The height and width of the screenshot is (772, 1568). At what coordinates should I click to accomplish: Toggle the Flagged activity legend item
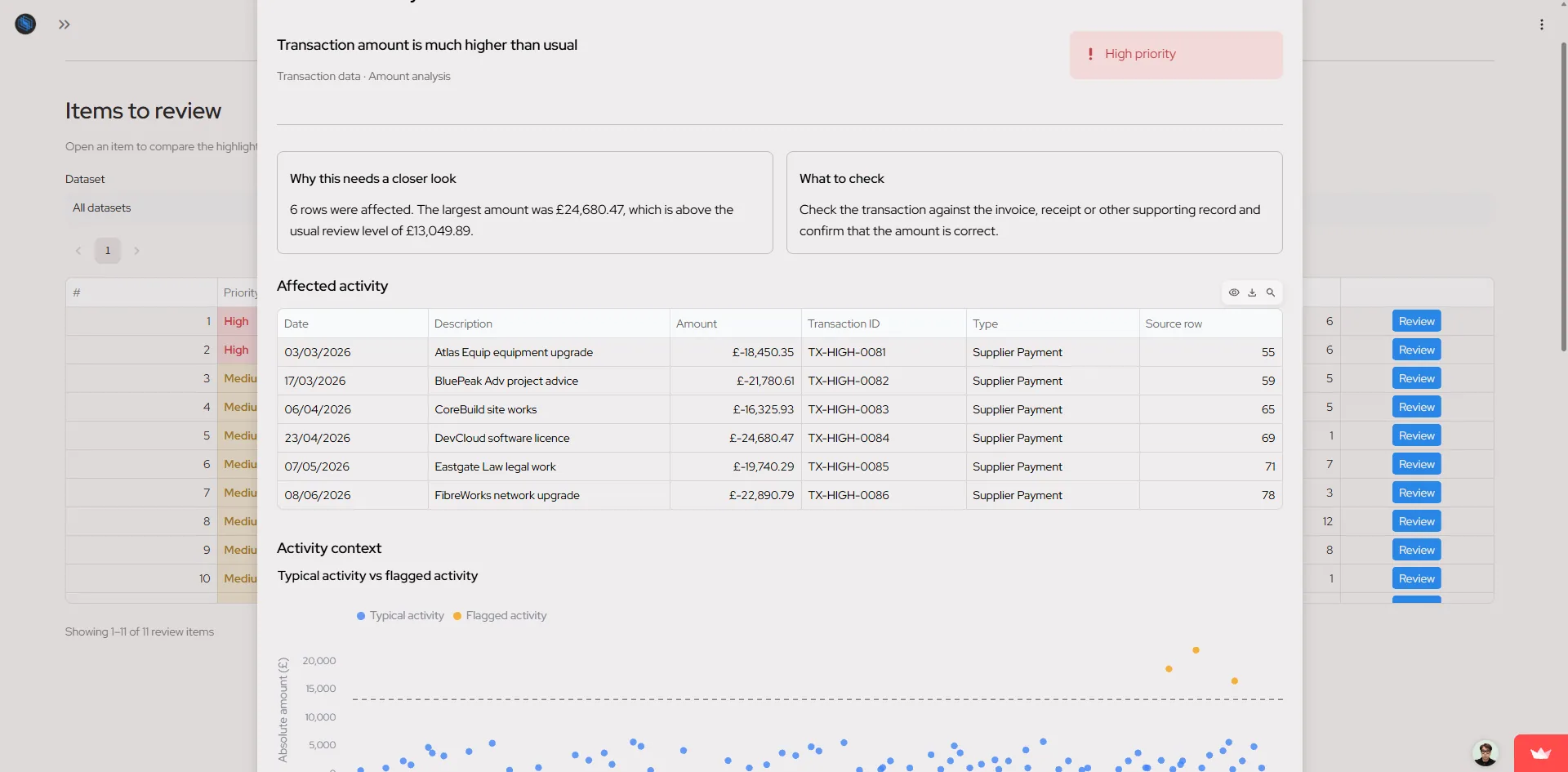pos(500,616)
